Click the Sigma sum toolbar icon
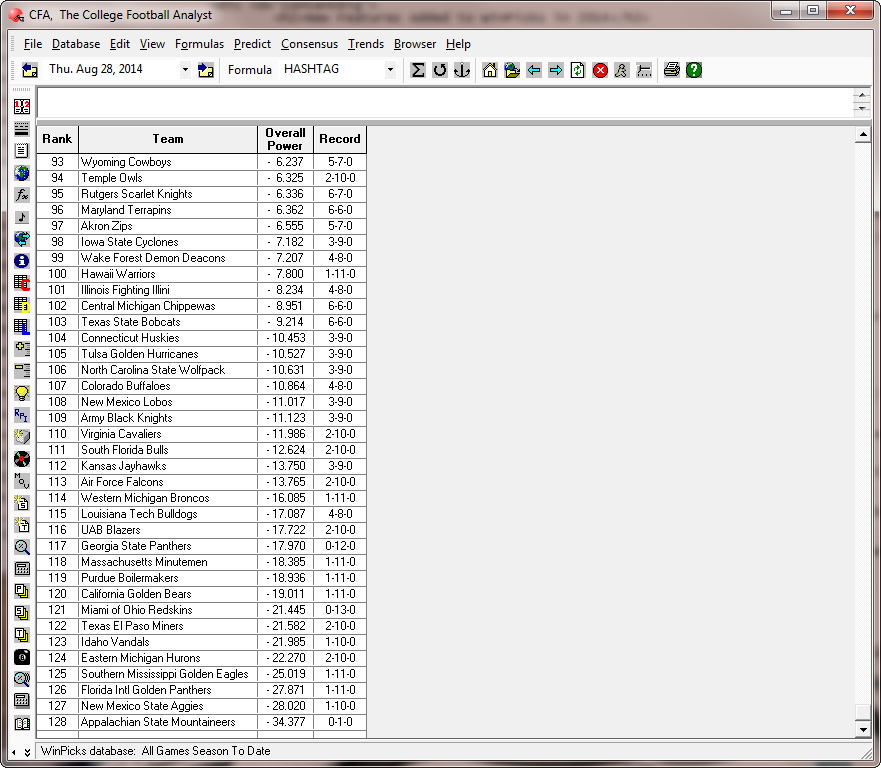Viewport: 881px width, 768px height. (417, 70)
